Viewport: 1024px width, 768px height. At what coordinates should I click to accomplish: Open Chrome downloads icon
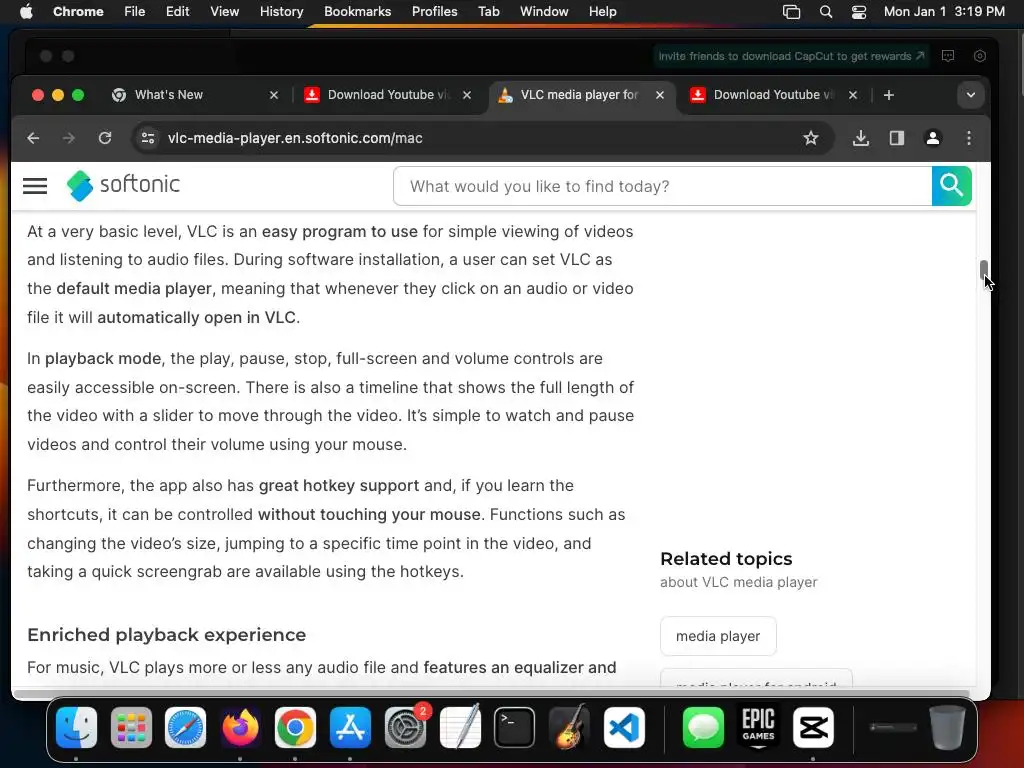point(861,138)
